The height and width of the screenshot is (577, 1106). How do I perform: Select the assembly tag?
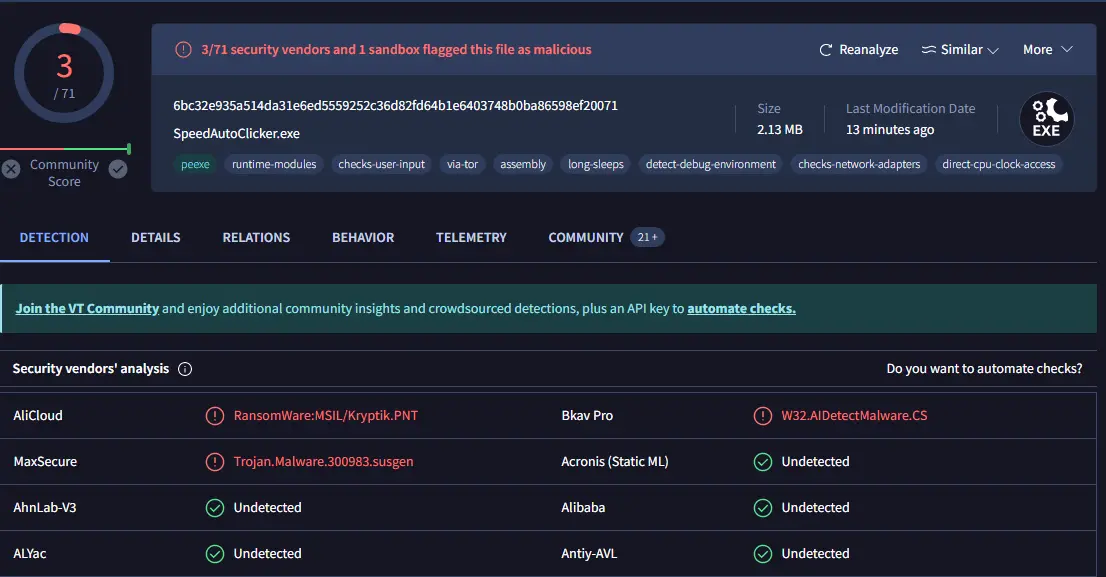pos(523,164)
